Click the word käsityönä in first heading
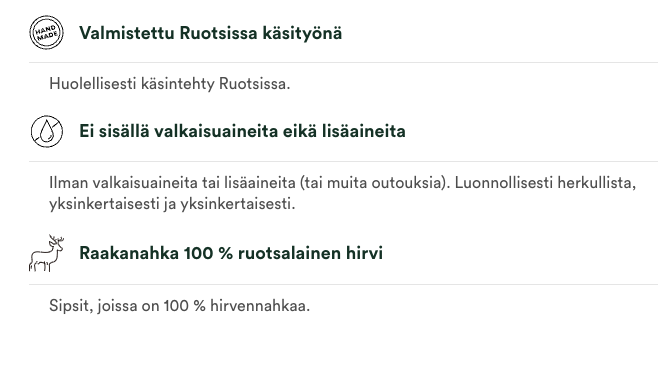 point(302,33)
